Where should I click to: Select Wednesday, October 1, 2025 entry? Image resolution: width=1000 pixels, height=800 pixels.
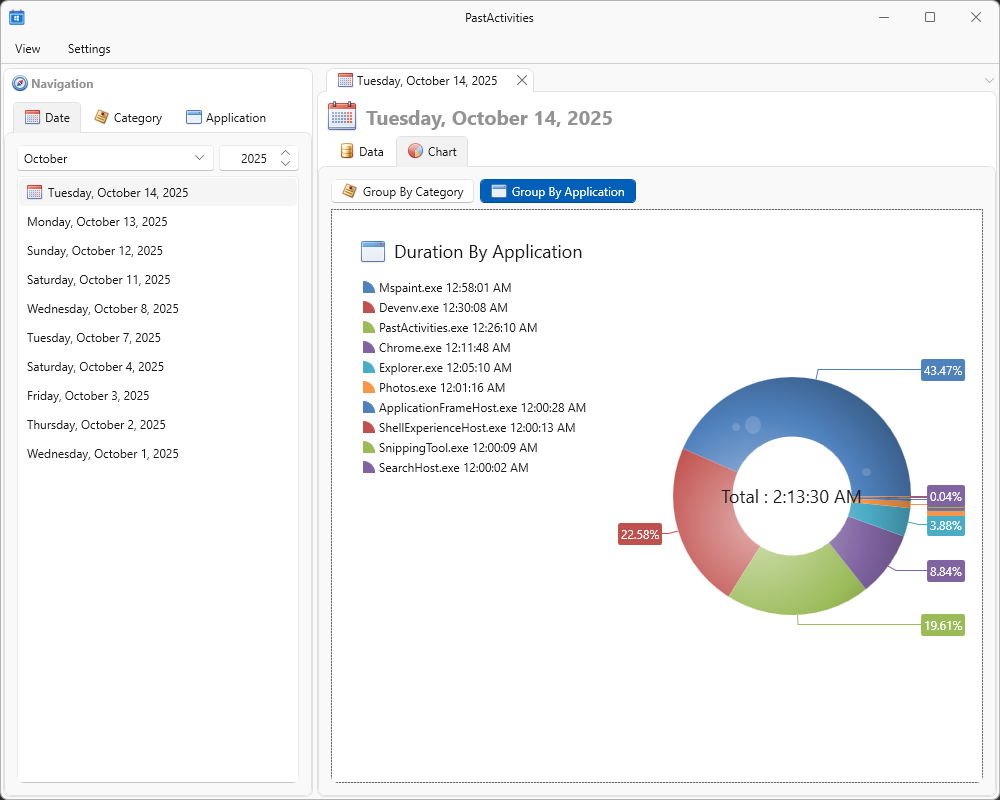coord(103,454)
